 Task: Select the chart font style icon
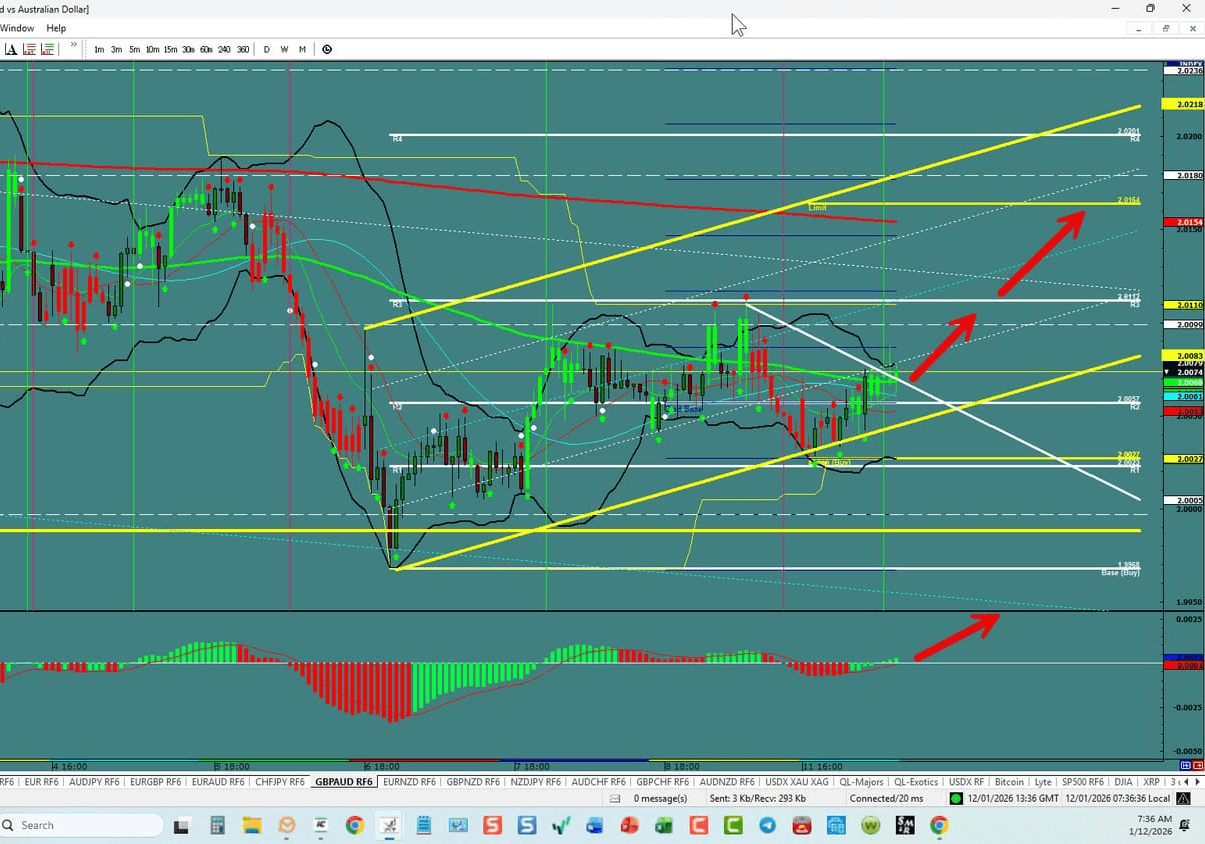click(11, 48)
